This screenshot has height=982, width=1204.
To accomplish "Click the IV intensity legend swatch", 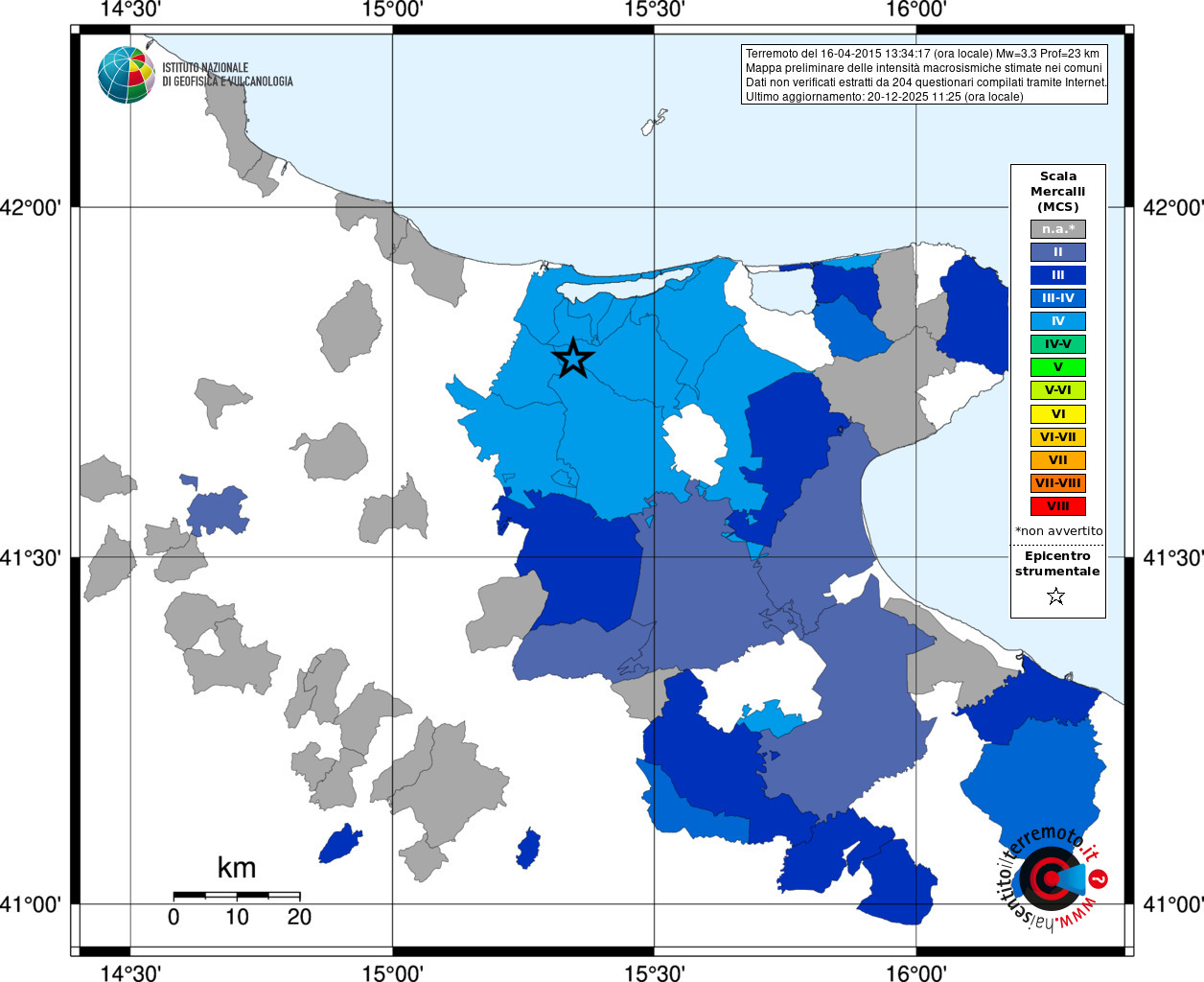I will click(x=1058, y=321).
